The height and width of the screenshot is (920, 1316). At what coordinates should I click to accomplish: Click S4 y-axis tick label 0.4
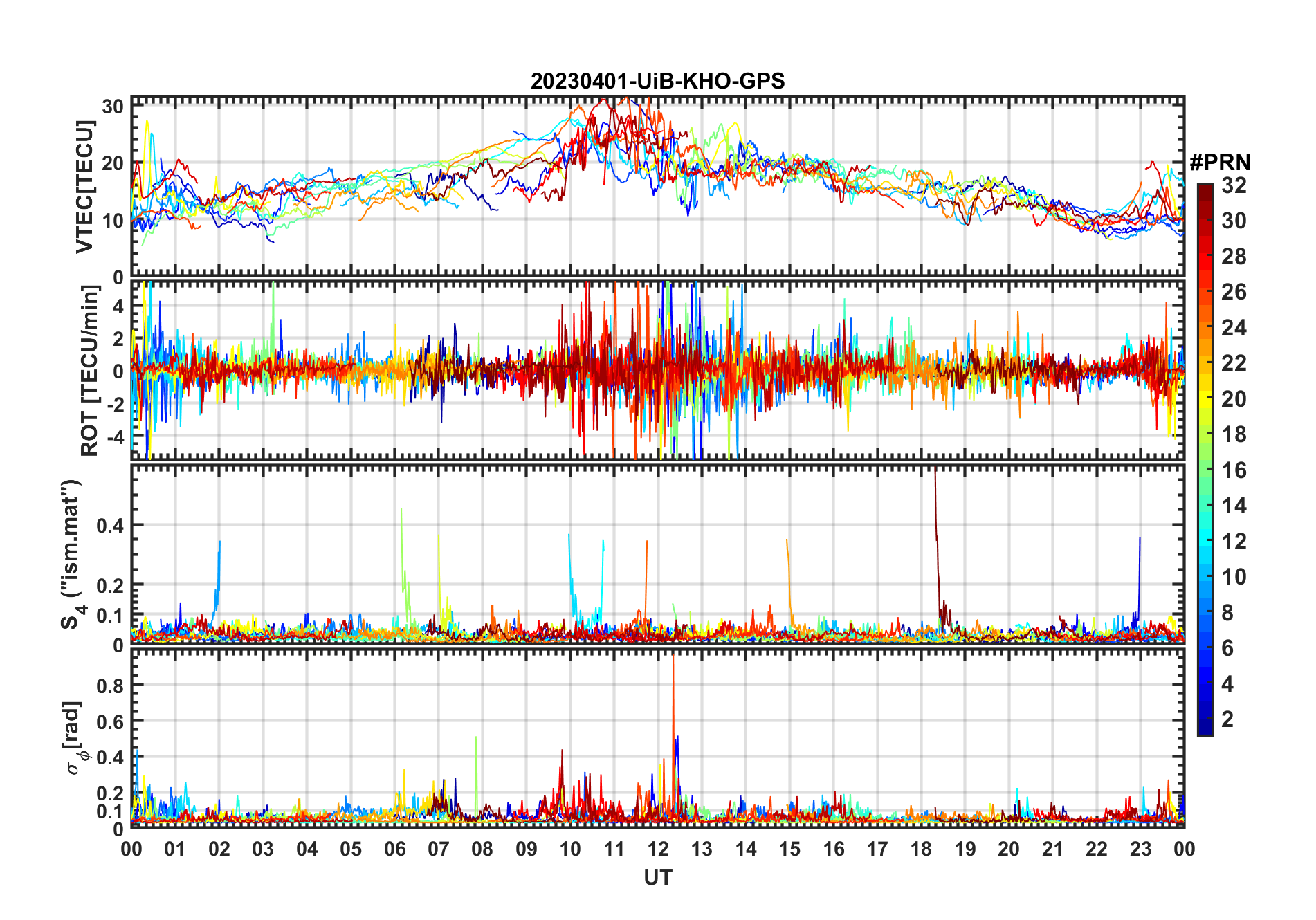coord(111,526)
